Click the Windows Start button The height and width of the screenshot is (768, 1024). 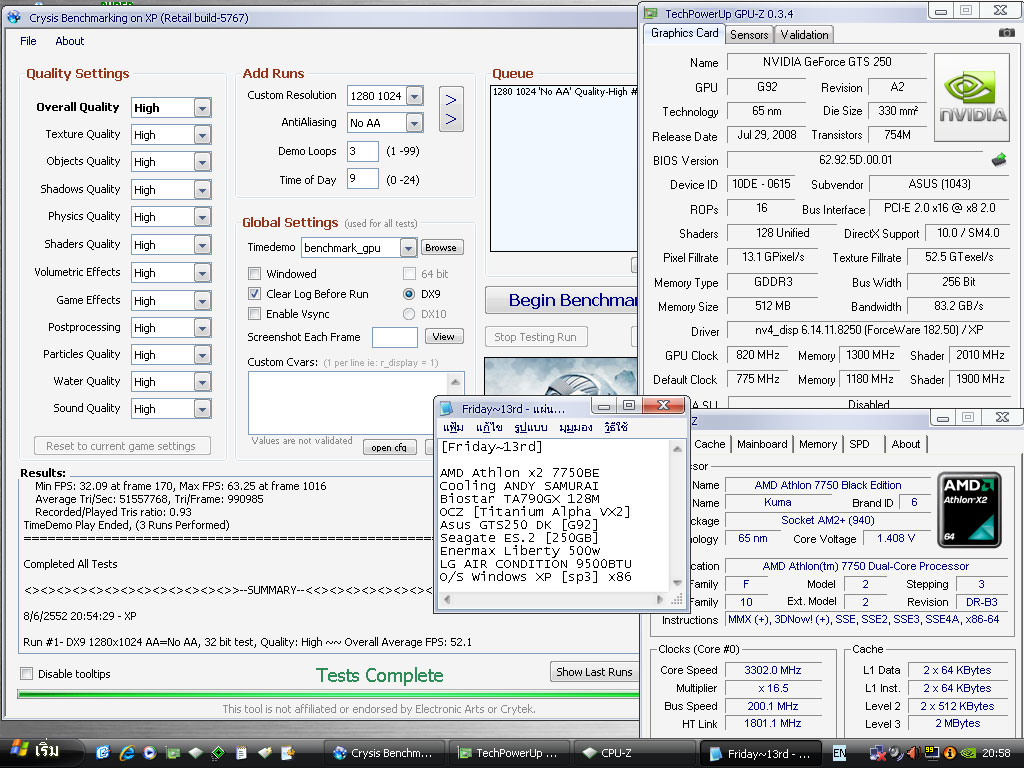click(34, 752)
